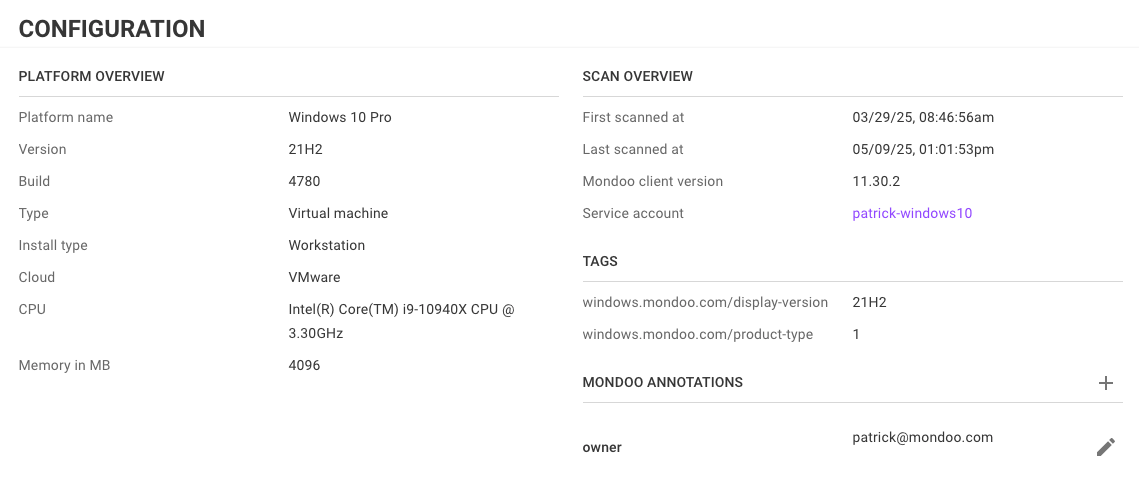Screen dimensions: 1139x477
Task: Select the SCAN OVERVIEW section header
Action: coord(637,76)
